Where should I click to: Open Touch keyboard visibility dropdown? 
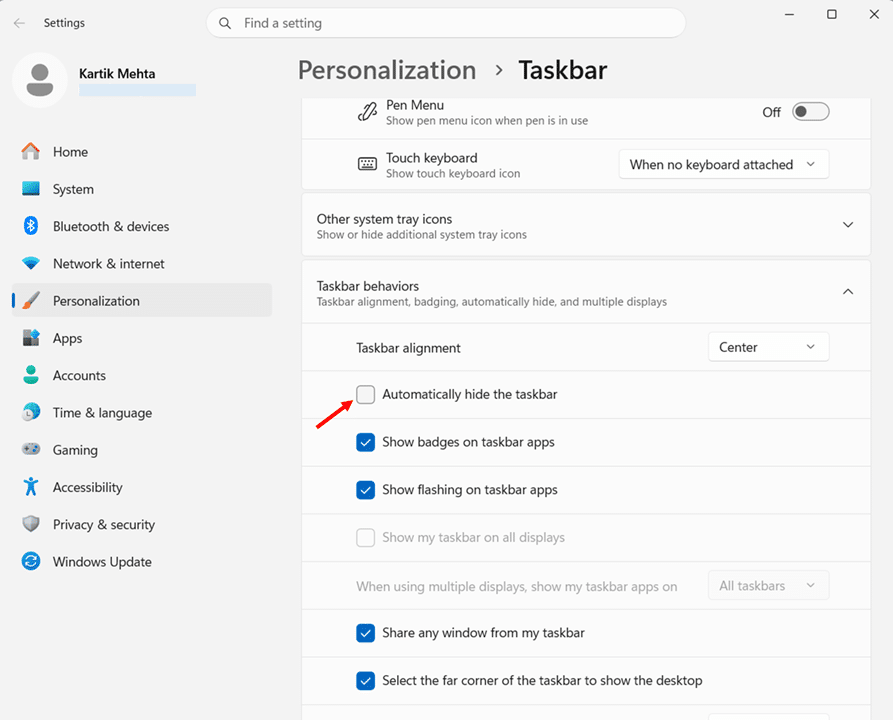point(723,165)
